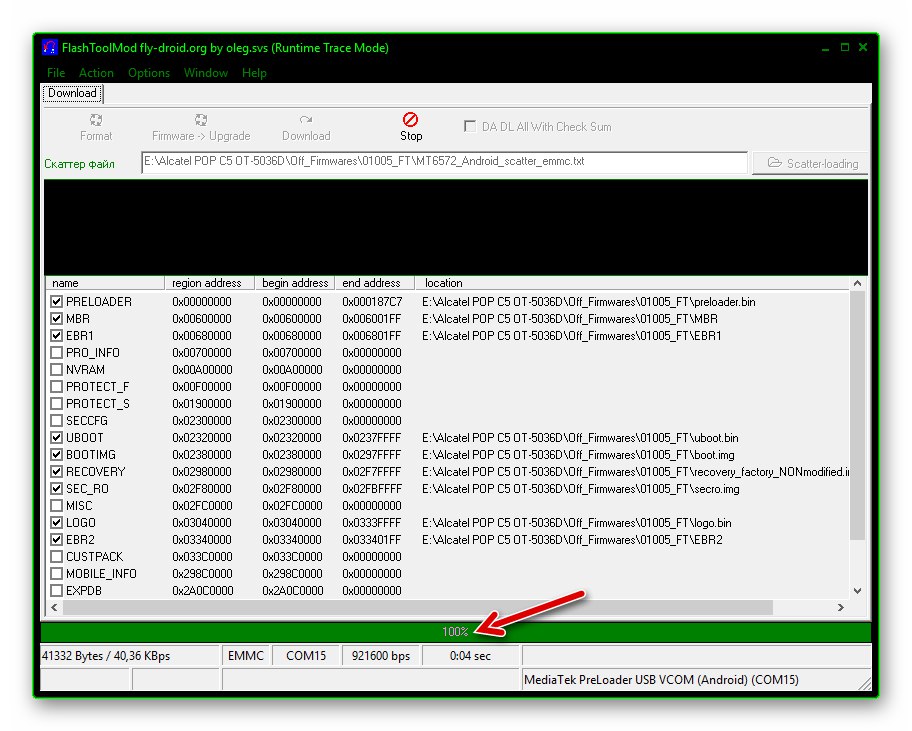
Task: Check the PRO_INFO partition checkbox
Action: point(56,352)
